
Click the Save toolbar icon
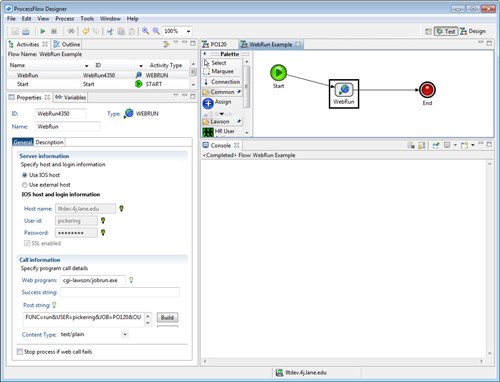click(15, 31)
